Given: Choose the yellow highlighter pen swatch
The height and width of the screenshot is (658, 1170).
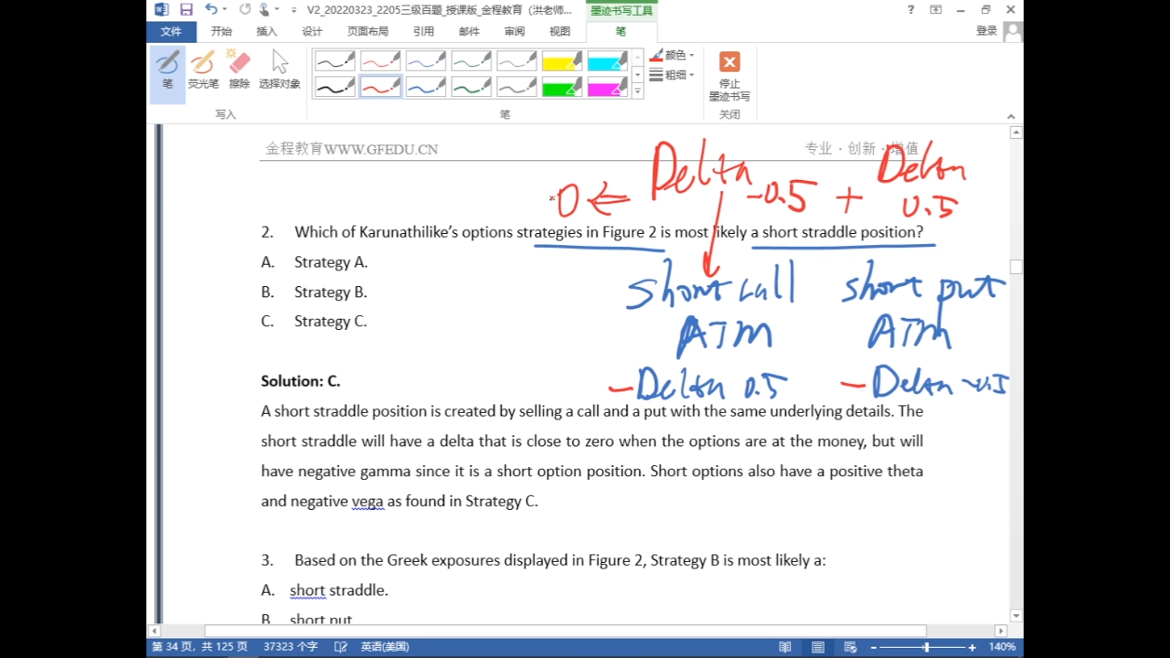Looking at the screenshot, I should click(562, 62).
